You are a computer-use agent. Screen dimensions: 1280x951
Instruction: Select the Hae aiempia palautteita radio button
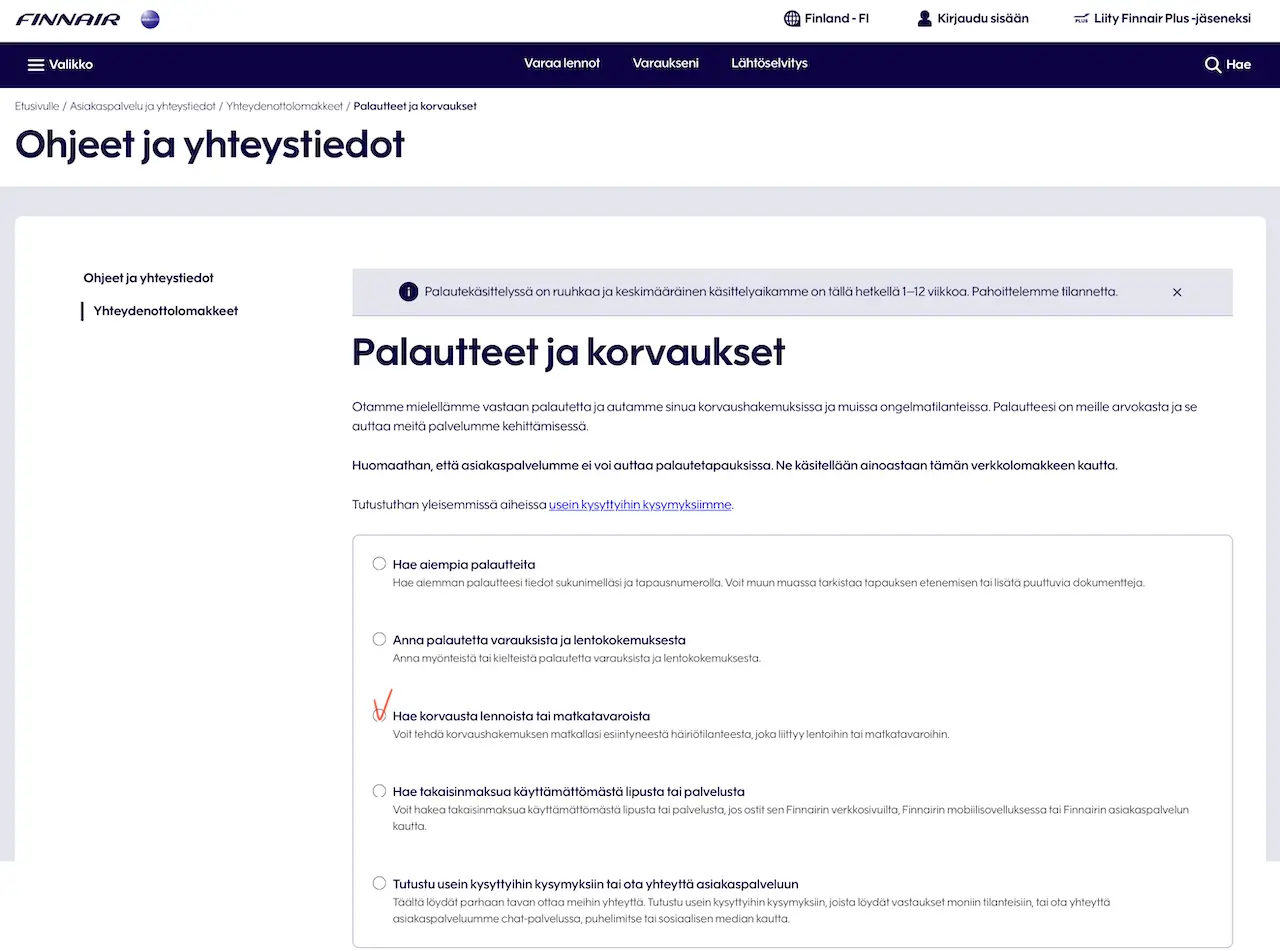(379, 564)
